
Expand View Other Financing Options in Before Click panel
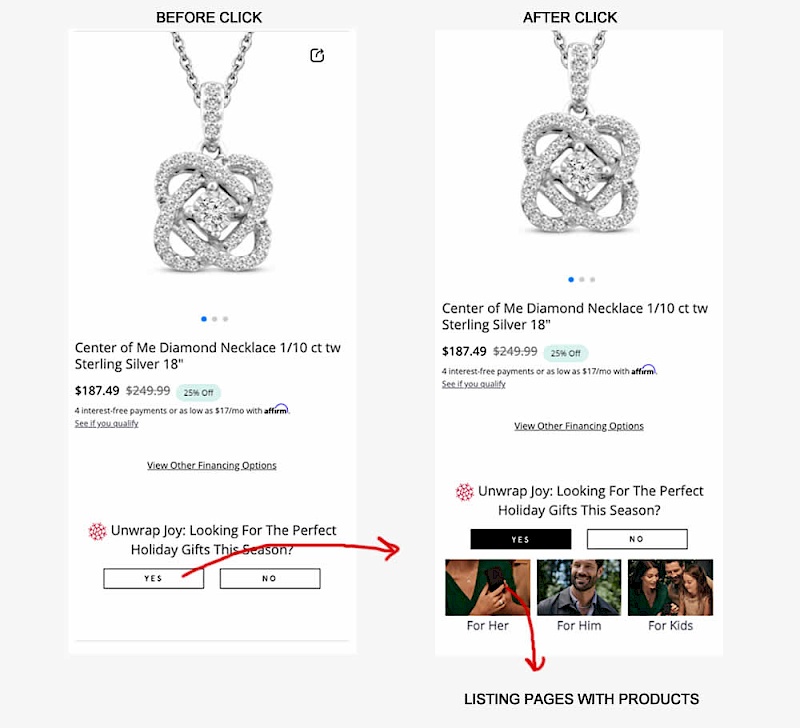coord(212,465)
